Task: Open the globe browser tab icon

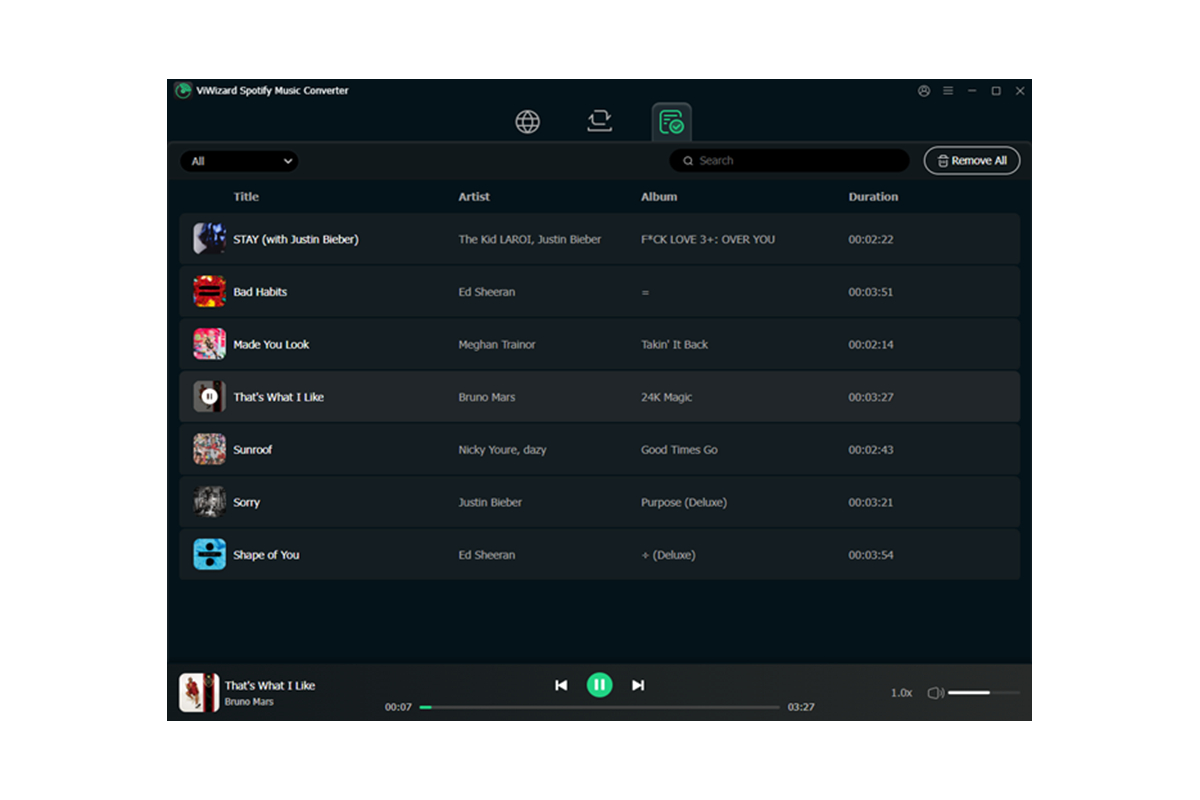Action: point(527,122)
